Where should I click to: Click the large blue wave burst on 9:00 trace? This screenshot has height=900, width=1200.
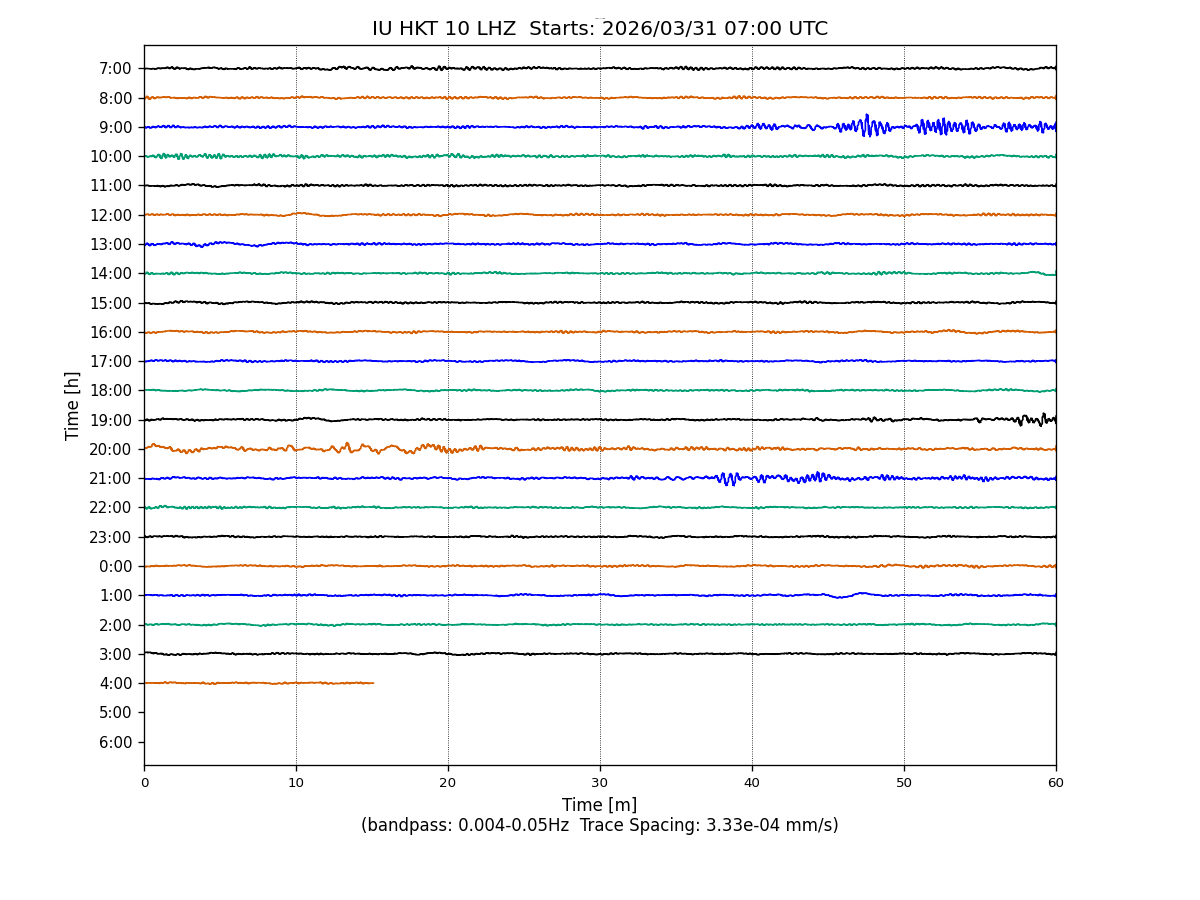(x=868, y=126)
